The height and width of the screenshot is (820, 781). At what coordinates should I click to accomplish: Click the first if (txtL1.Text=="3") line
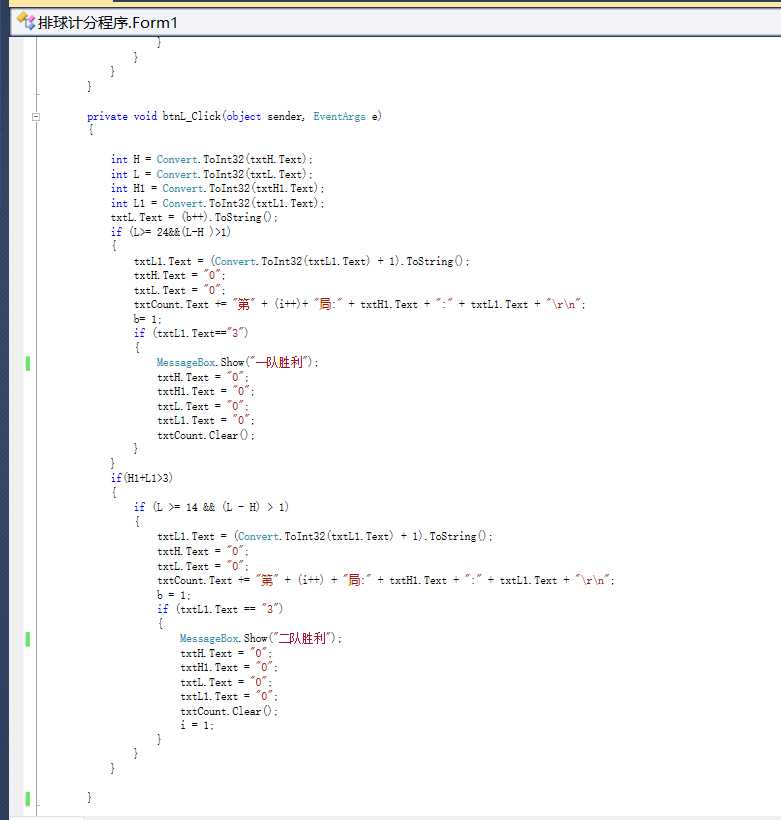click(x=191, y=333)
